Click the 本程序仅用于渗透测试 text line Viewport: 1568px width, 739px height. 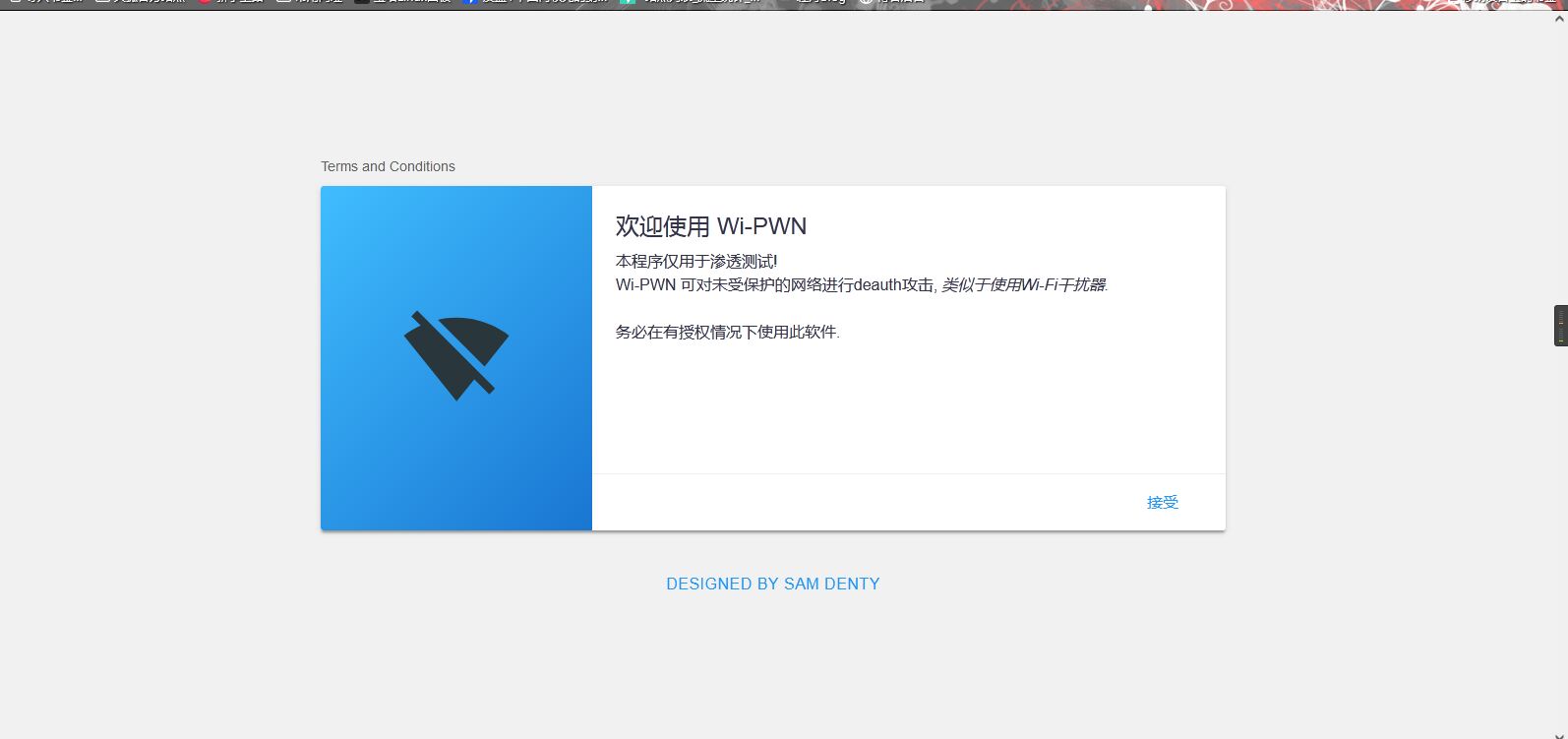(695, 261)
